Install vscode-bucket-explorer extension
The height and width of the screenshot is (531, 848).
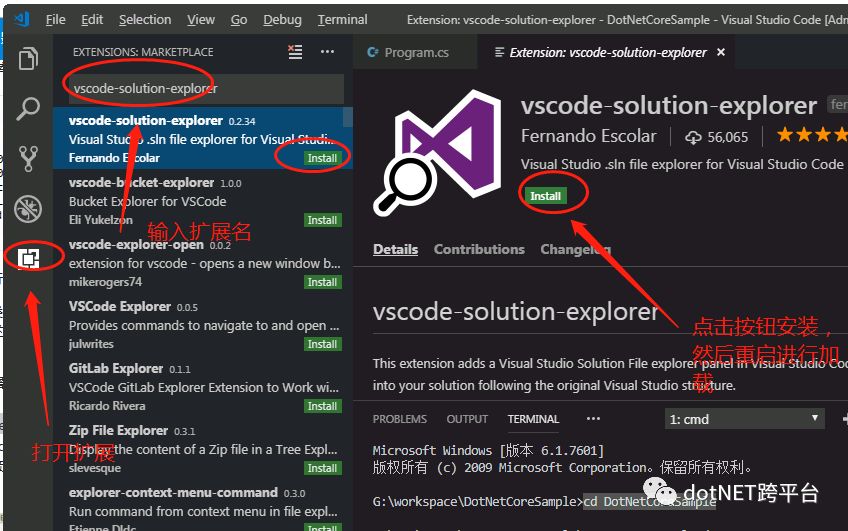click(322, 220)
